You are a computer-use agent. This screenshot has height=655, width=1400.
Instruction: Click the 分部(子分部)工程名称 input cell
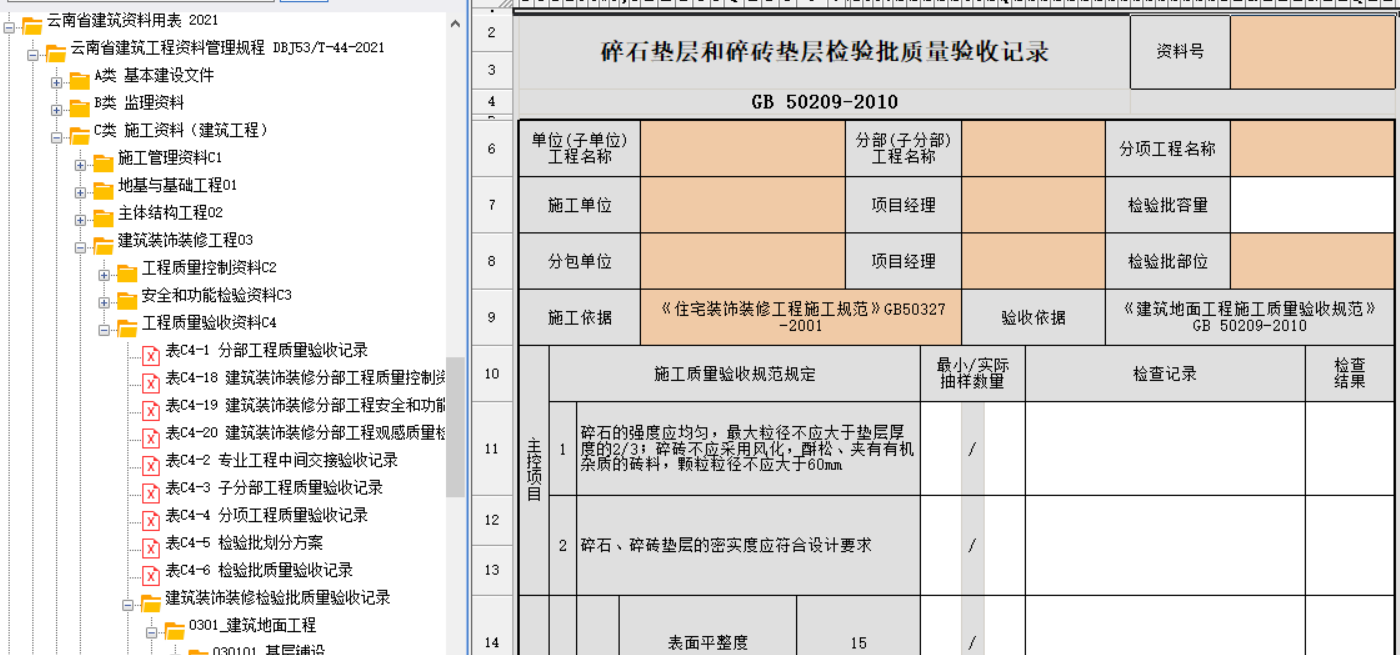point(1033,150)
